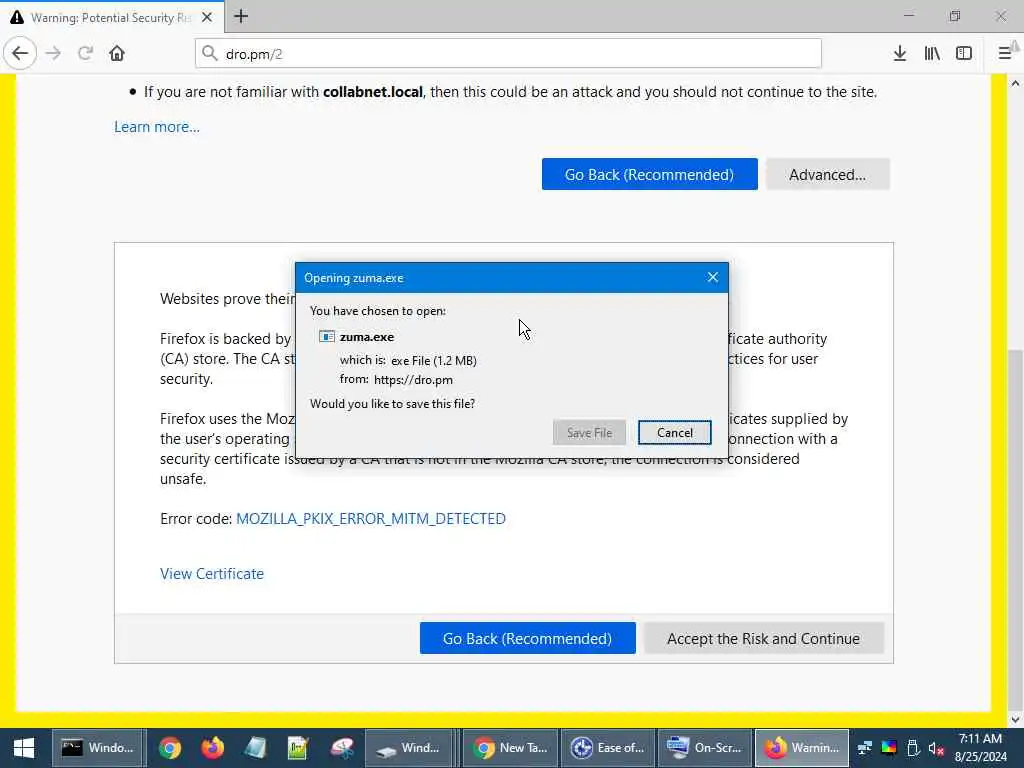Open the pinned Notepad++ icon in taskbar
This screenshot has width=1024, height=768.
[x=298, y=748]
